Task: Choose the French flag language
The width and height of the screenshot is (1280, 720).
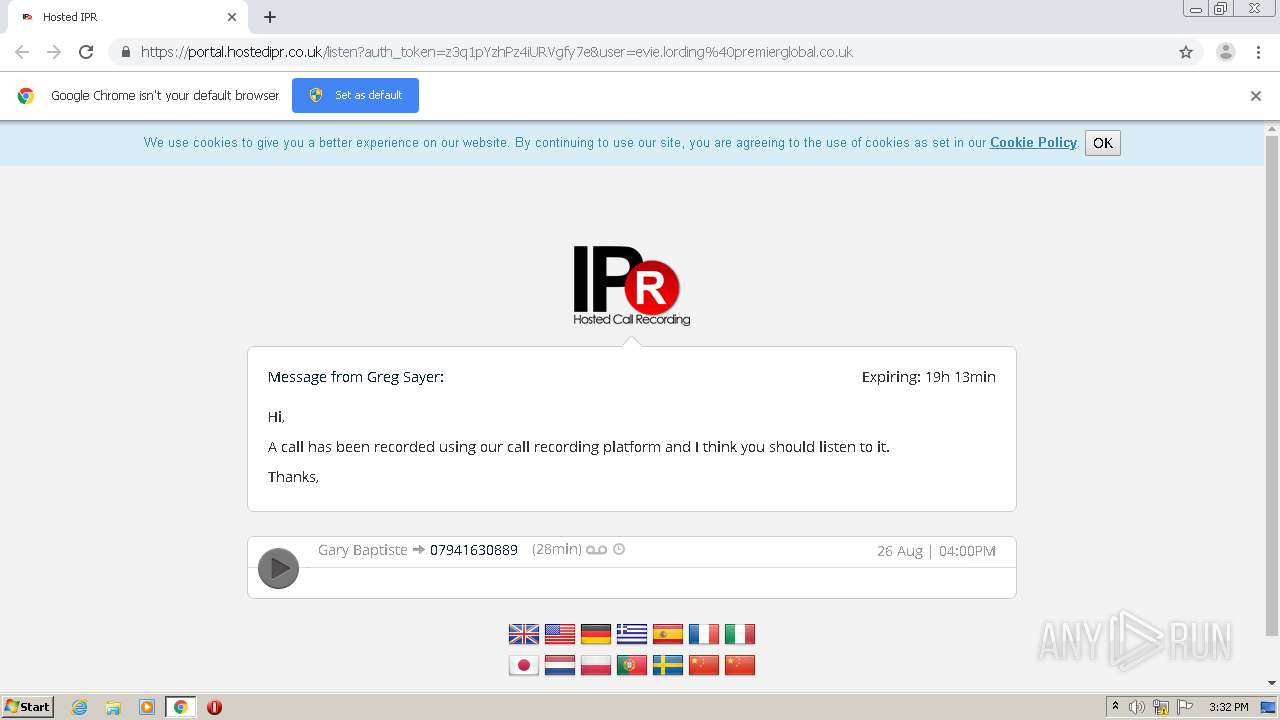Action: [x=704, y=634]
